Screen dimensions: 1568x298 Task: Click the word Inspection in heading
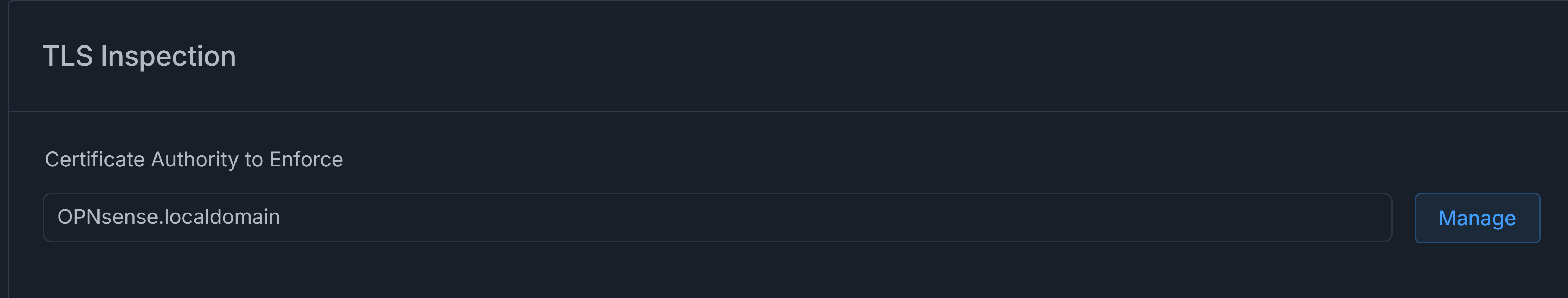tap(168, 56)
